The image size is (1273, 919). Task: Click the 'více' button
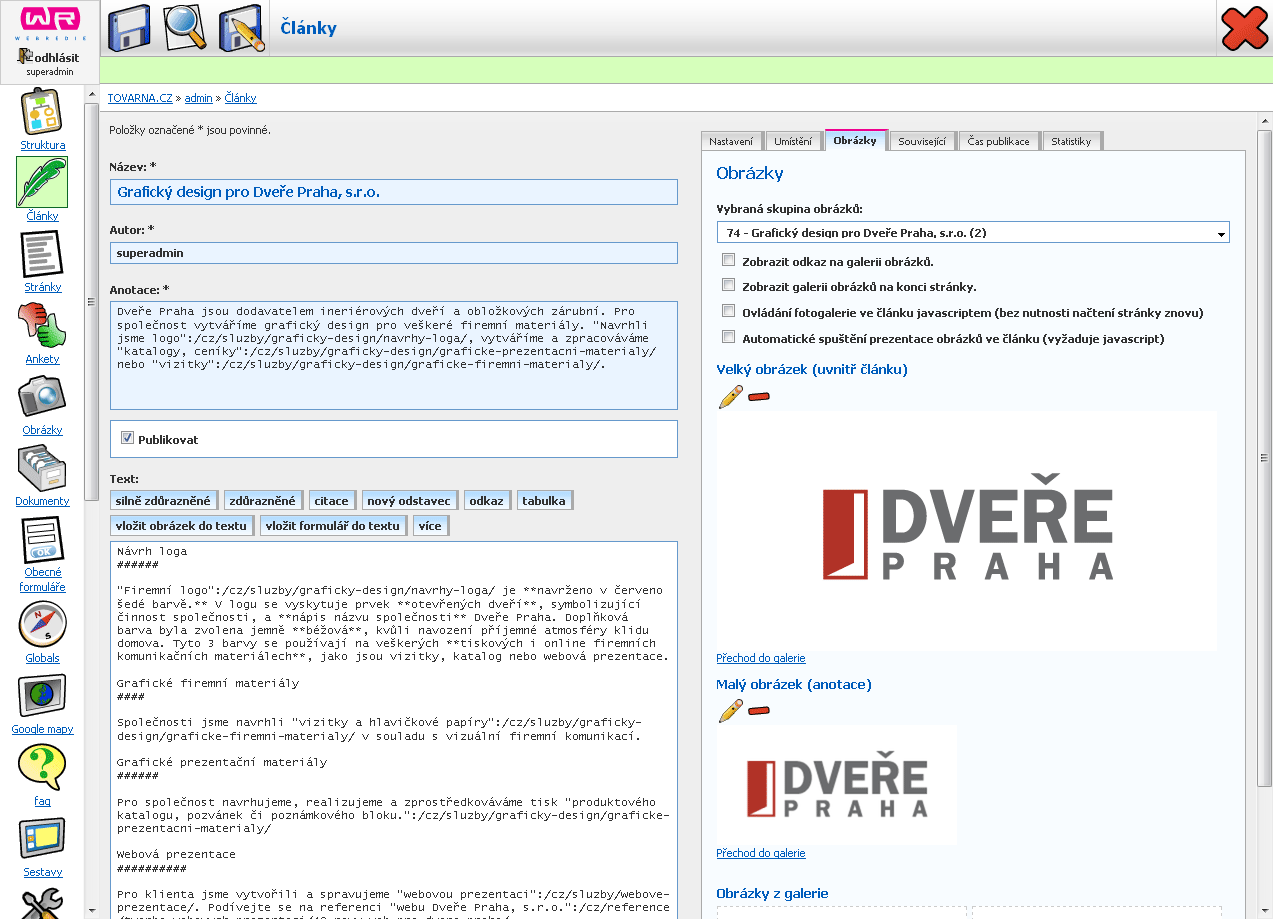pos(430,525)
